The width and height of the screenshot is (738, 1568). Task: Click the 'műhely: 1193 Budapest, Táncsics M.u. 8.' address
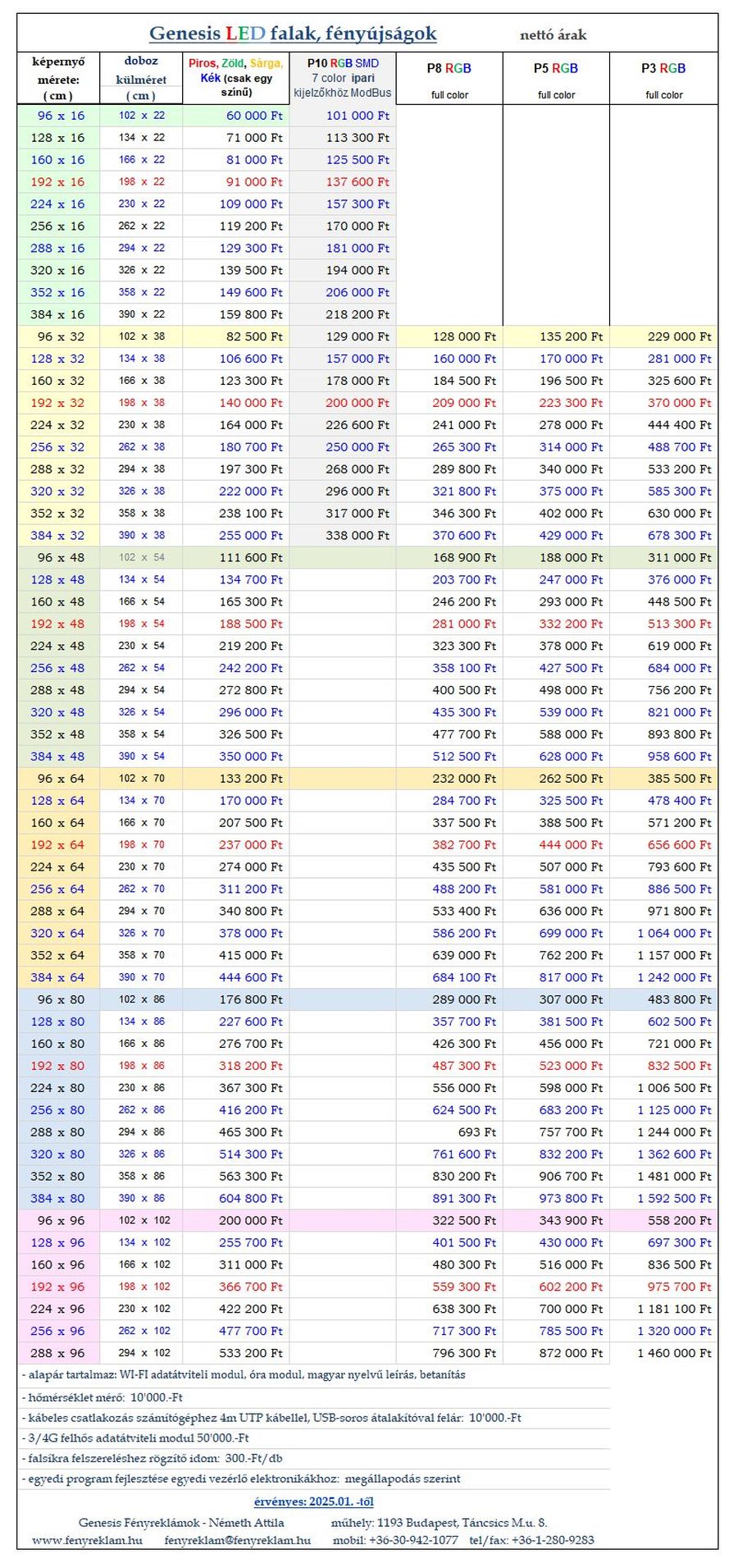tap(439, 1522)
